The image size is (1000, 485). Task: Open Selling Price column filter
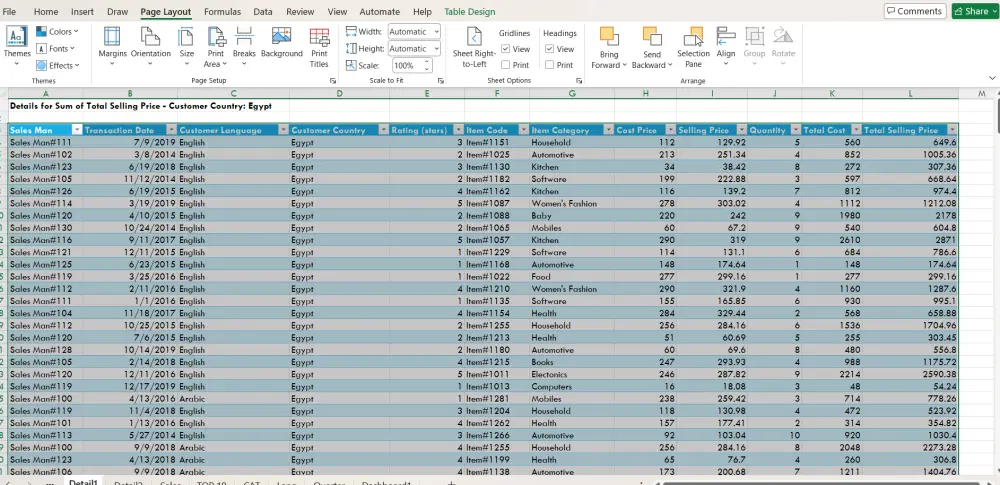coord(742,130)
